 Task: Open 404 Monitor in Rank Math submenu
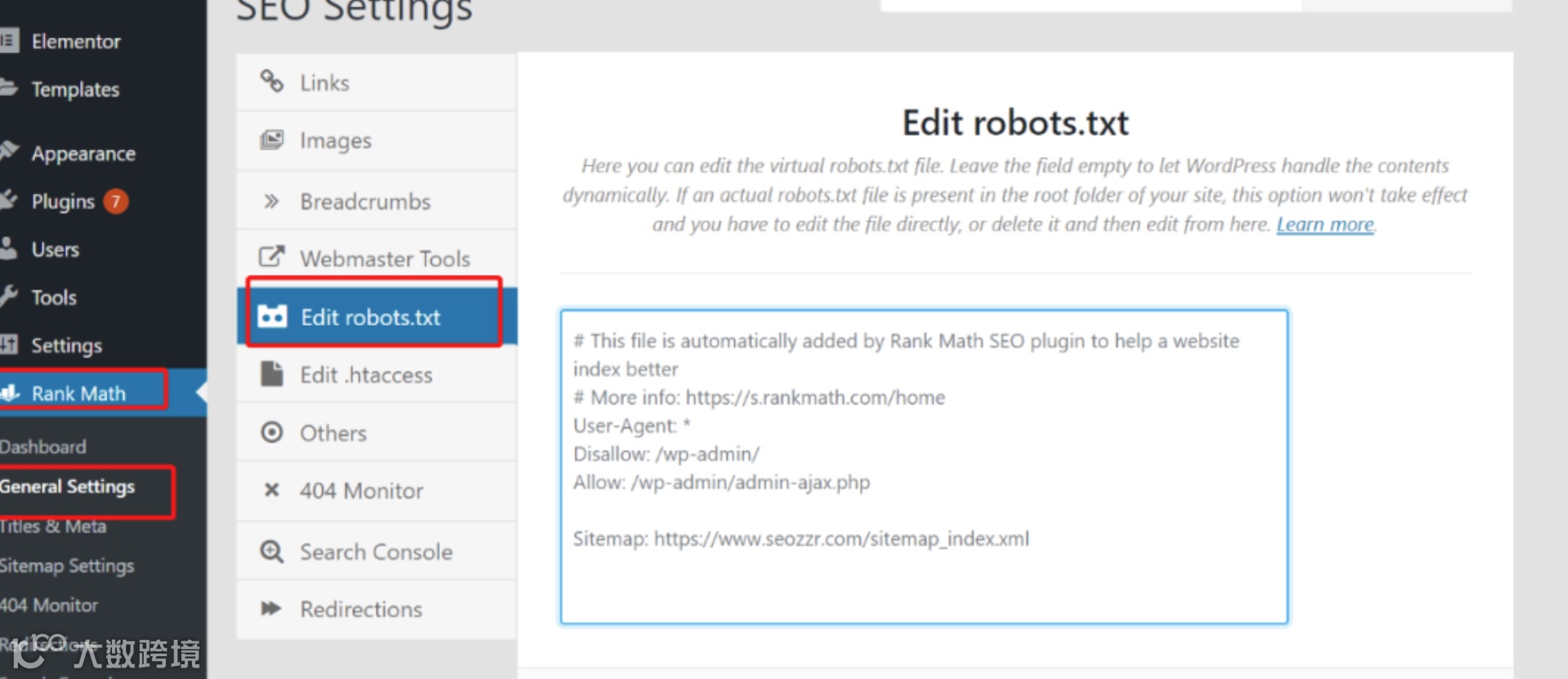(49, 605)
